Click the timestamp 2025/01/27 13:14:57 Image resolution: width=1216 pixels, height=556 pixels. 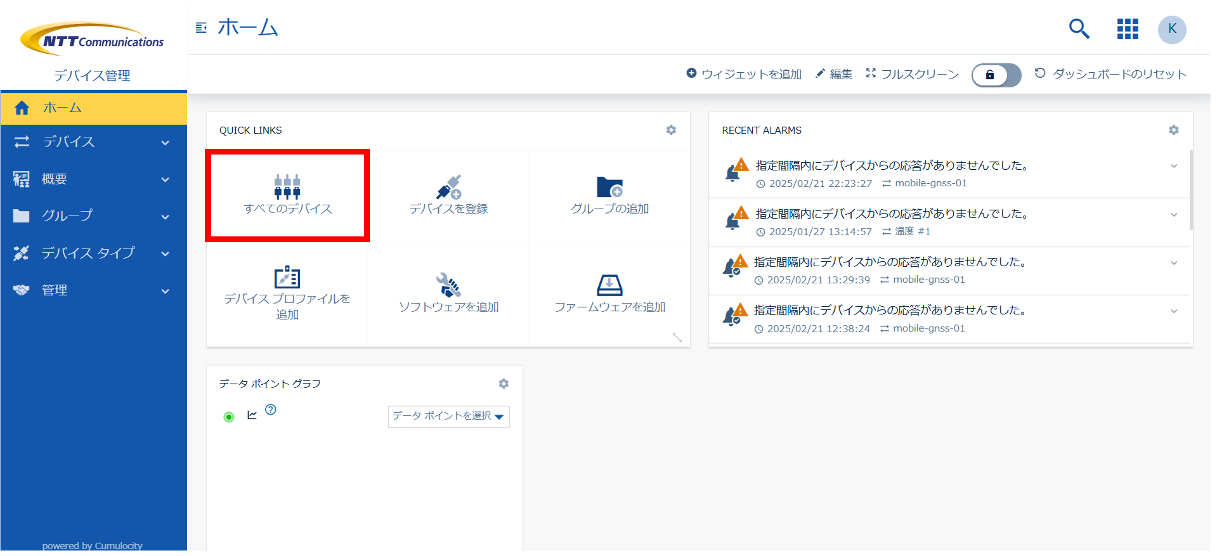(820, 231)
